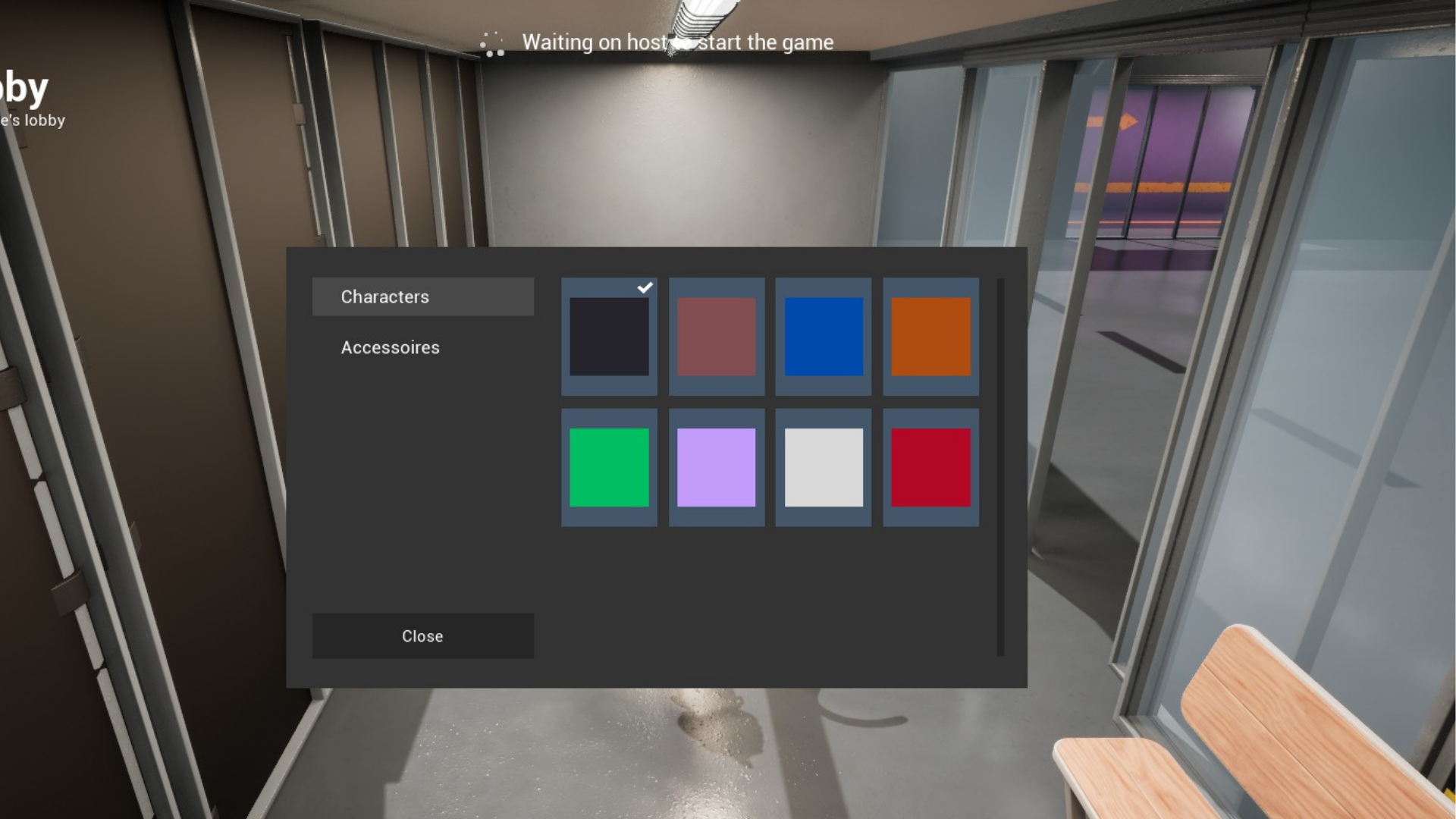Pick the green character color
The height and width of the screenshot is (819, 1456).
click(x=609, y=467)
